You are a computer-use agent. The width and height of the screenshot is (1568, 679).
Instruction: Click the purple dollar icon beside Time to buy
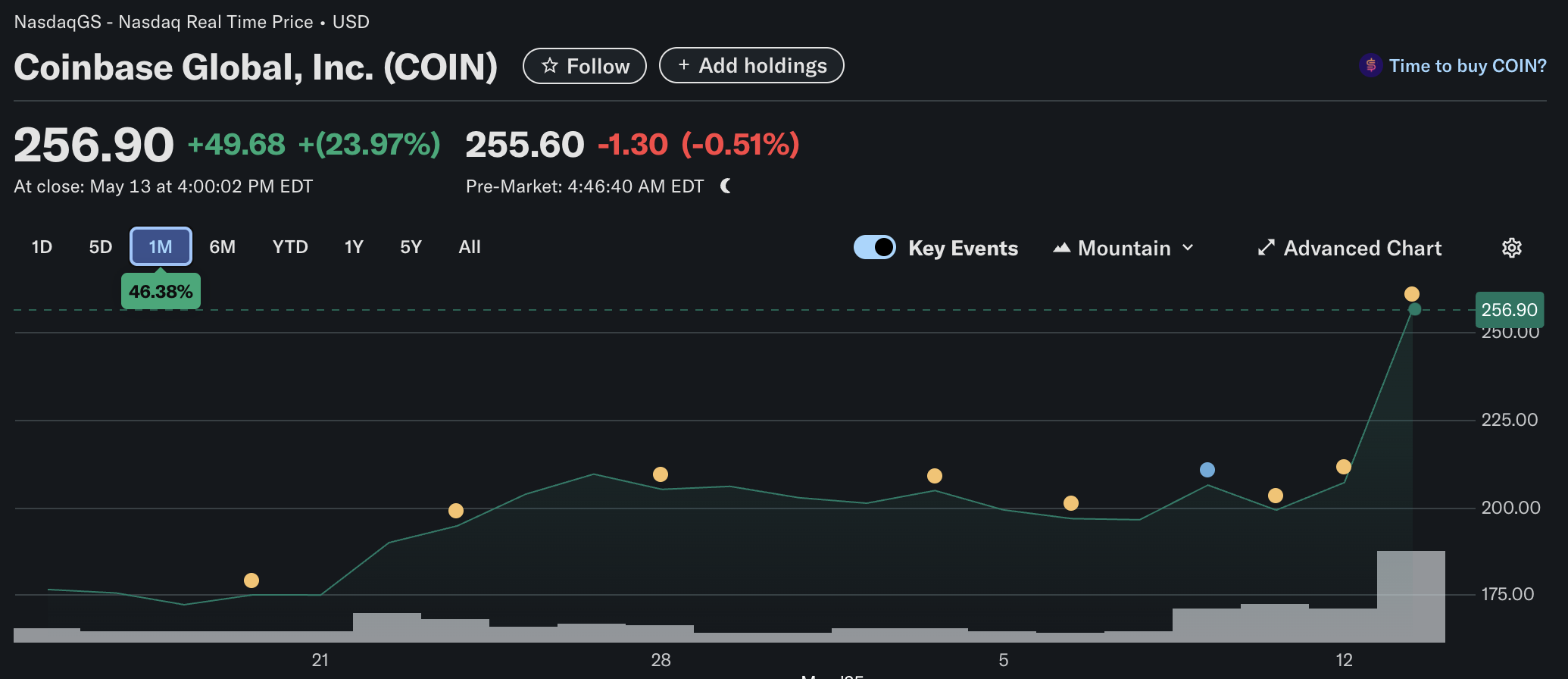(x=1370, y=66)
